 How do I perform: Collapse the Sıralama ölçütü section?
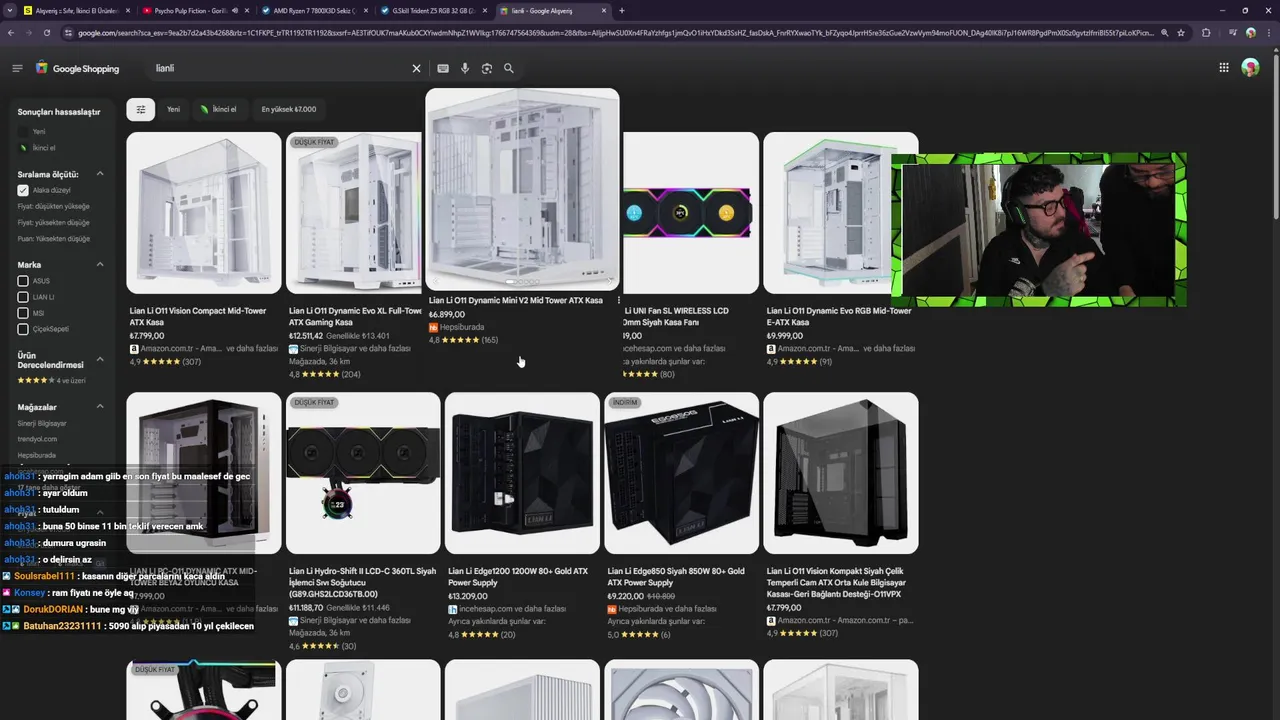coord(100,174)
